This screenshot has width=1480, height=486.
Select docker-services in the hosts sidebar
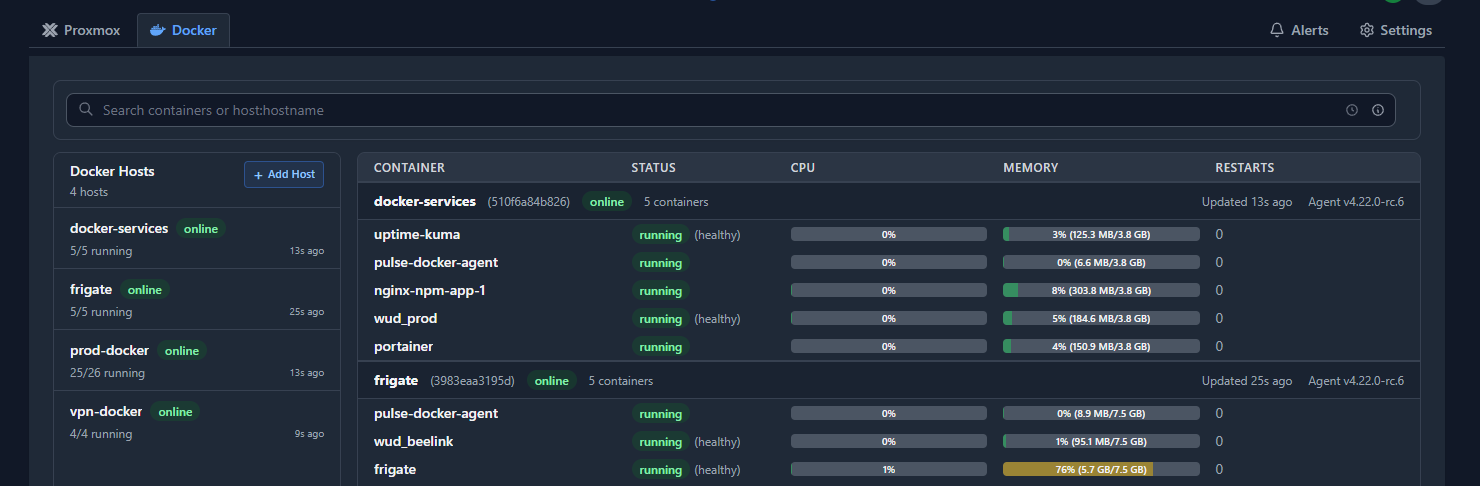(197, 238)
